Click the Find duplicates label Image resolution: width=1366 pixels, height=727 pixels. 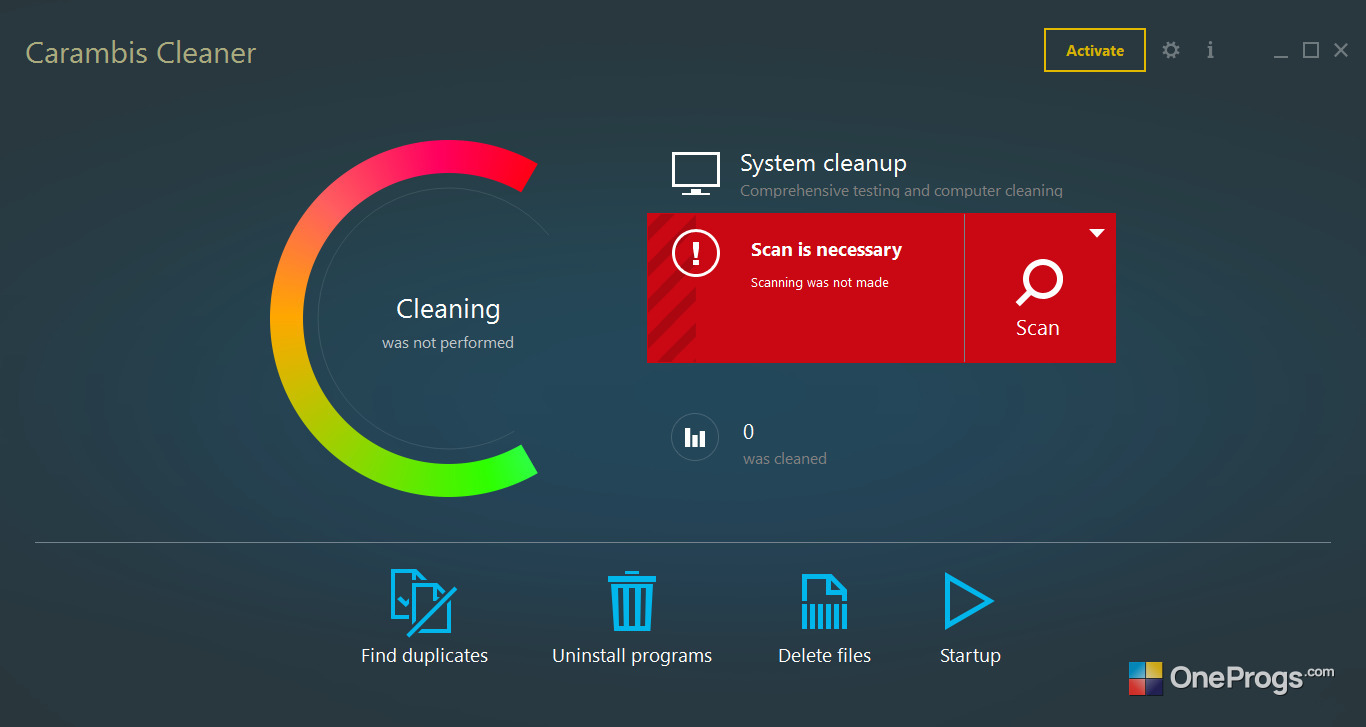(424, 656)
